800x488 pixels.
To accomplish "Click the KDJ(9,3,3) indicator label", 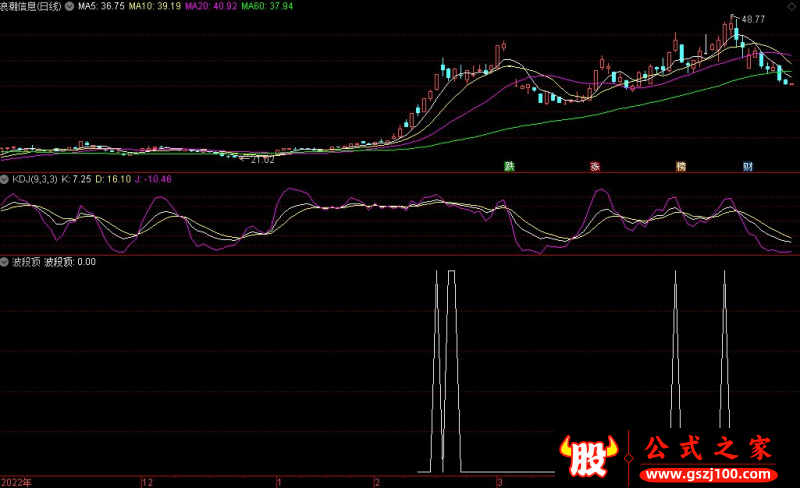I will pyautogui.click(x=34, y=179).
